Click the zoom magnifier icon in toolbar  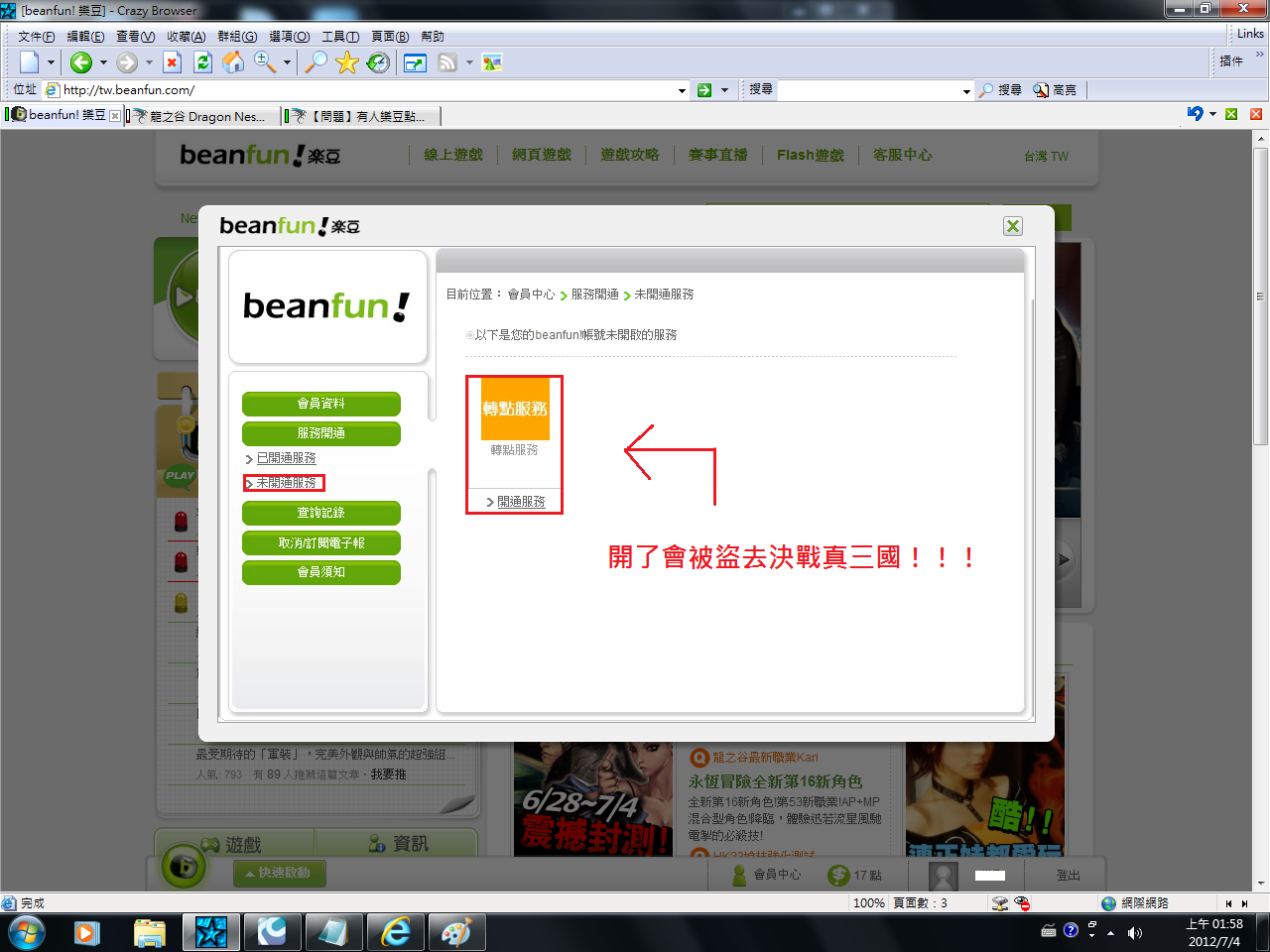pos(265,62)
